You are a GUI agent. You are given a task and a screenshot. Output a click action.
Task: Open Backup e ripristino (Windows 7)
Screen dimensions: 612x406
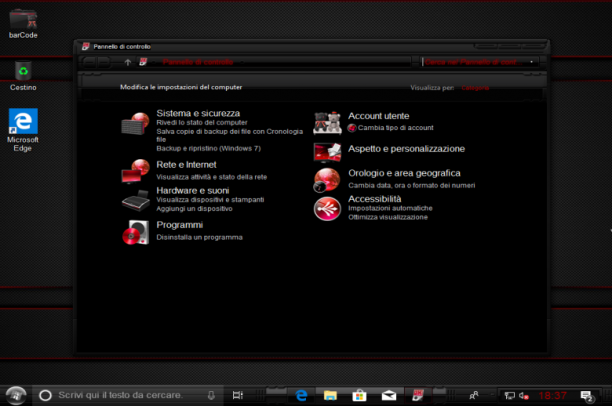pyautogui.click(x=208, y=148)
